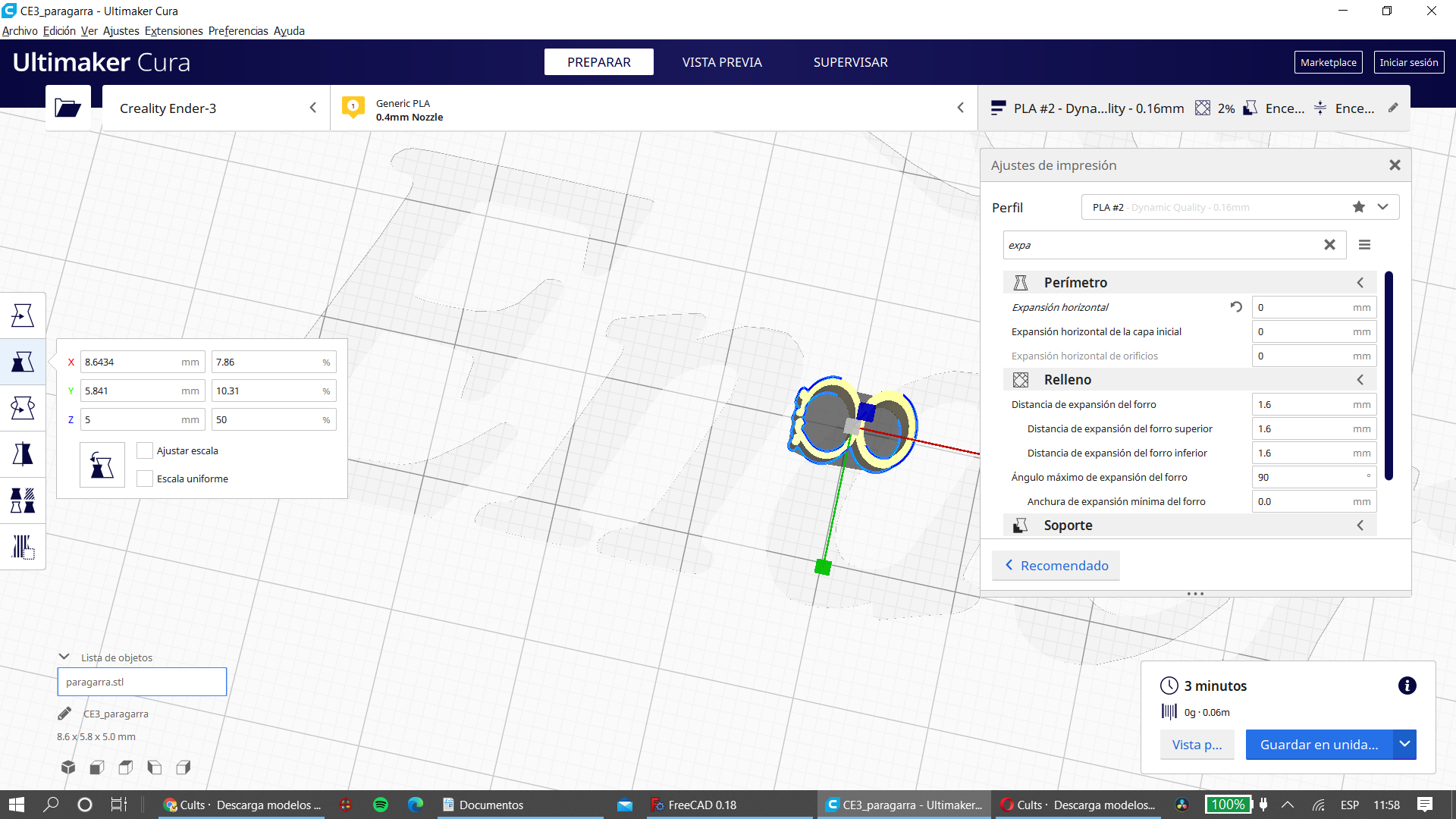Viewport: 1456px width, 819px height.
Task: Switch to the VISTA PREVIA tab
Action: point(722,62)
